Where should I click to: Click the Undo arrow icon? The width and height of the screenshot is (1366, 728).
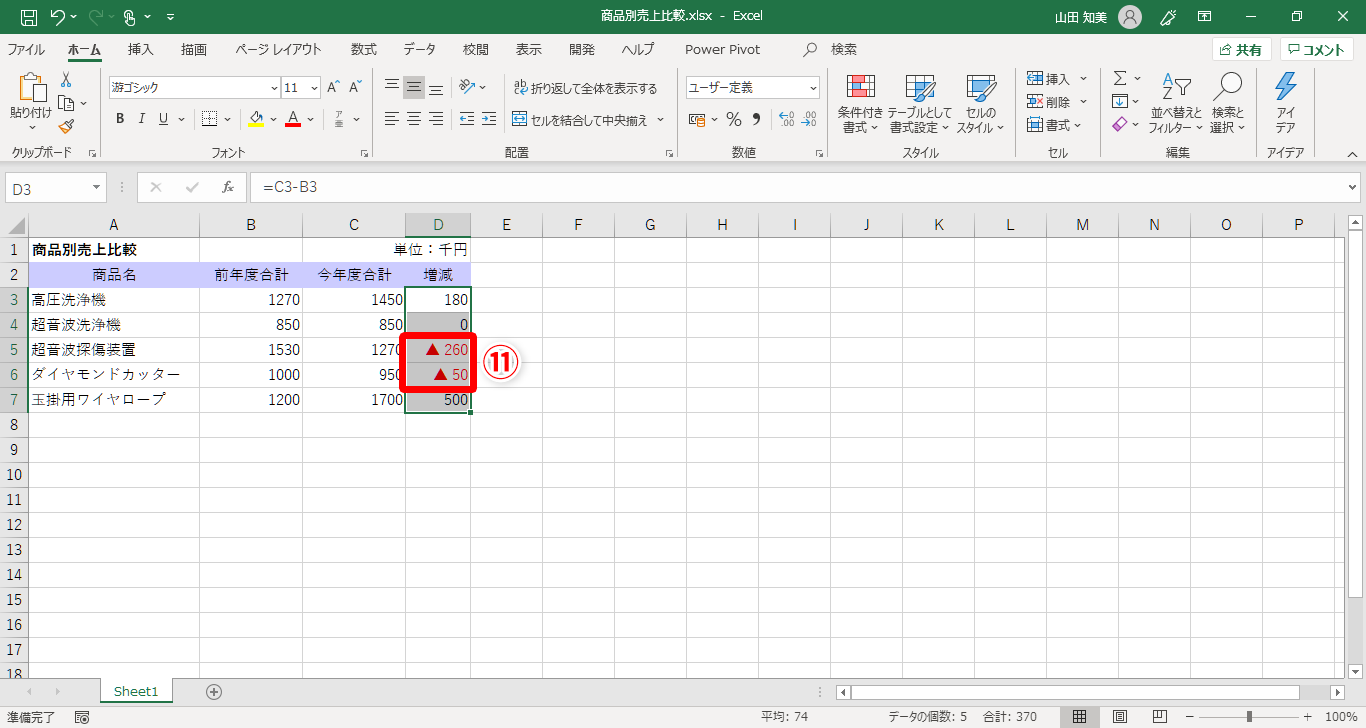(57, 16)
